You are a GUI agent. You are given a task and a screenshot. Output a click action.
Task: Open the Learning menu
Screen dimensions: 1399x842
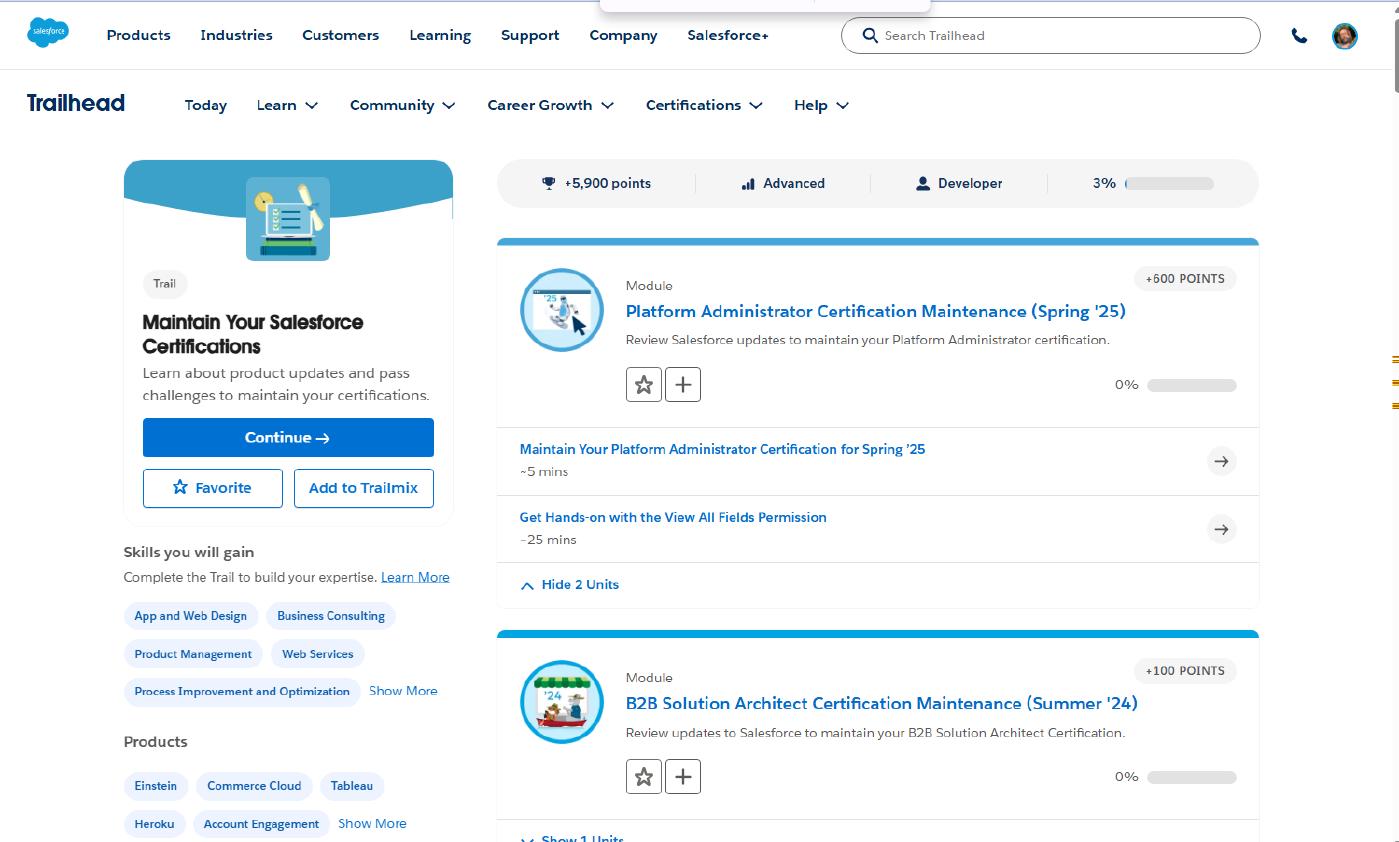click(439, 35)
